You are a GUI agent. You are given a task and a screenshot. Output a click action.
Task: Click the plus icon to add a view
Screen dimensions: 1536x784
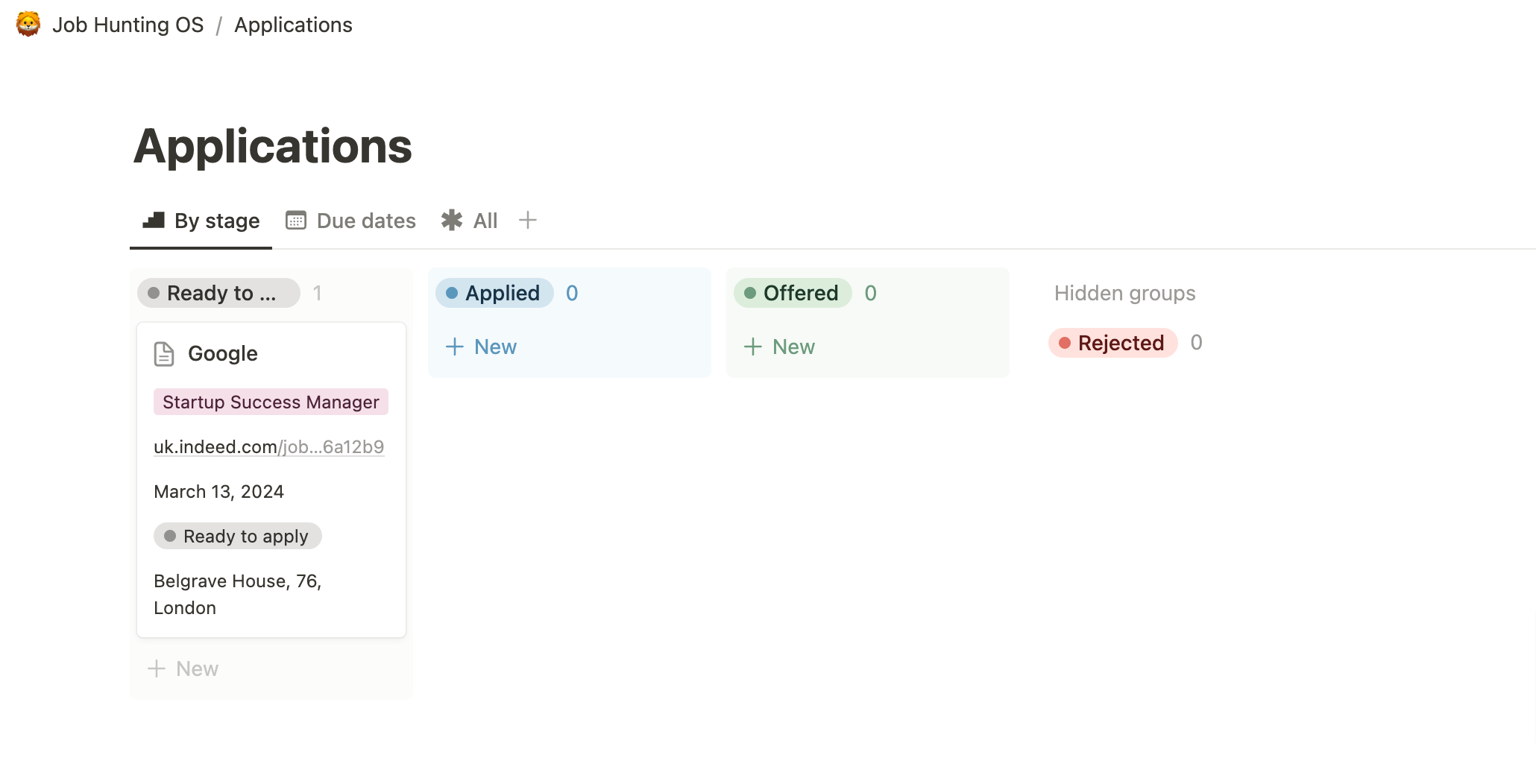tap(528, 221)
